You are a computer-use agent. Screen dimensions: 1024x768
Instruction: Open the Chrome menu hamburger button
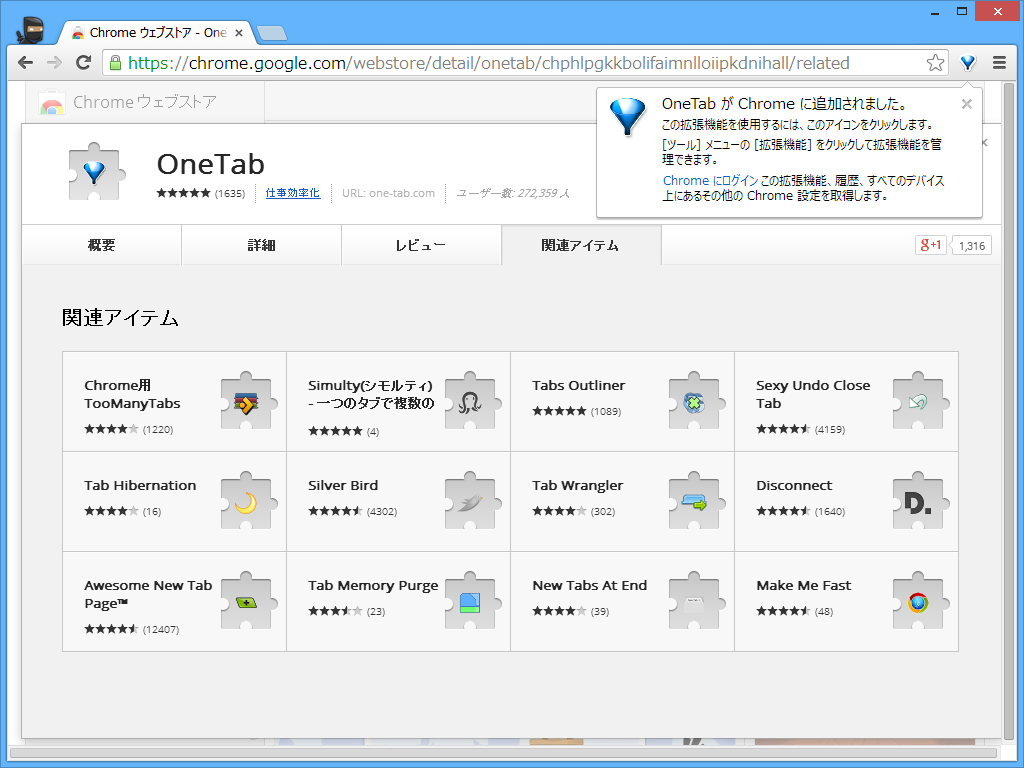click(x=999, y=62)
